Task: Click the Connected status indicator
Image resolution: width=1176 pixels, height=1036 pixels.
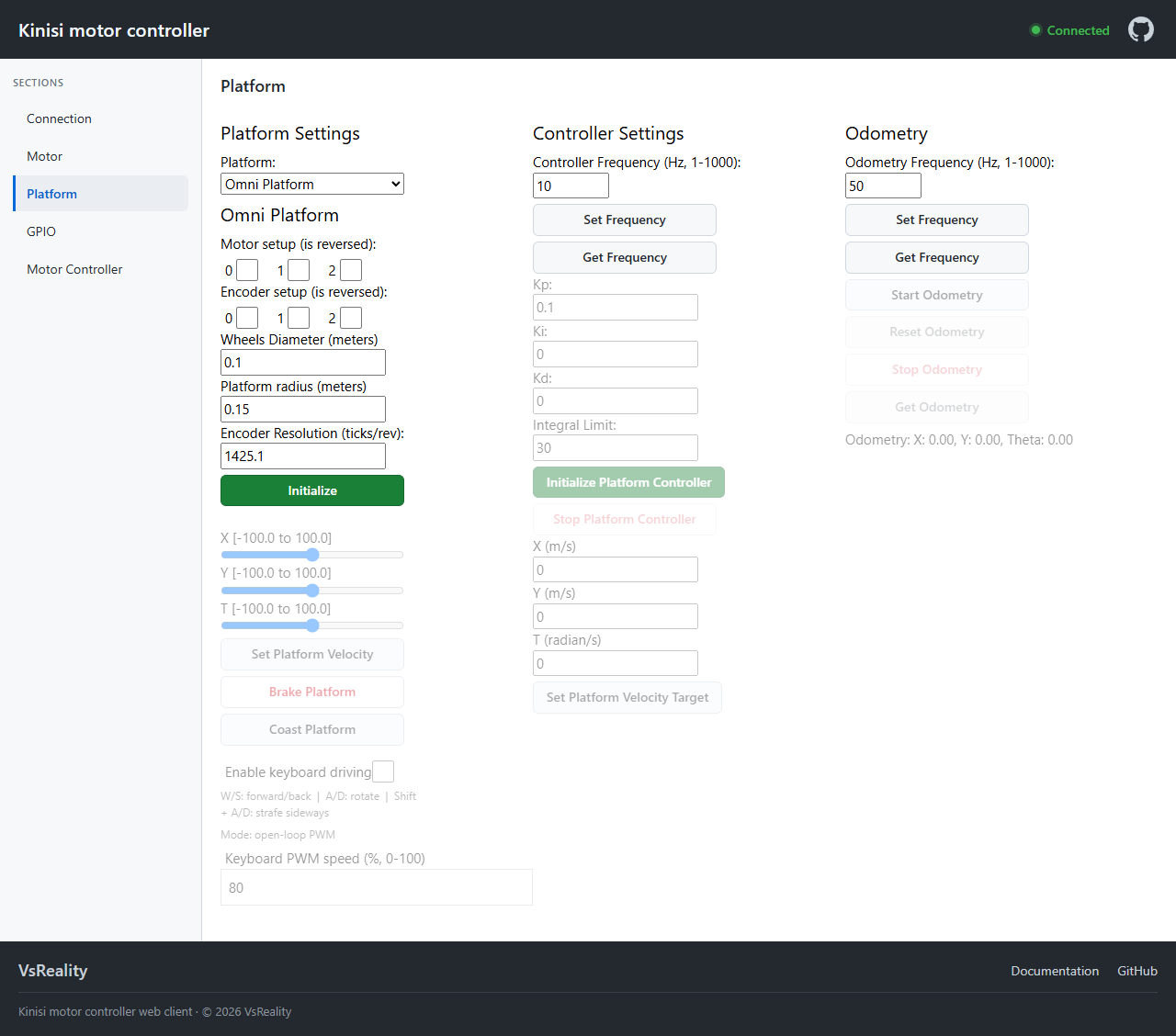Action: click(1069, 30)
